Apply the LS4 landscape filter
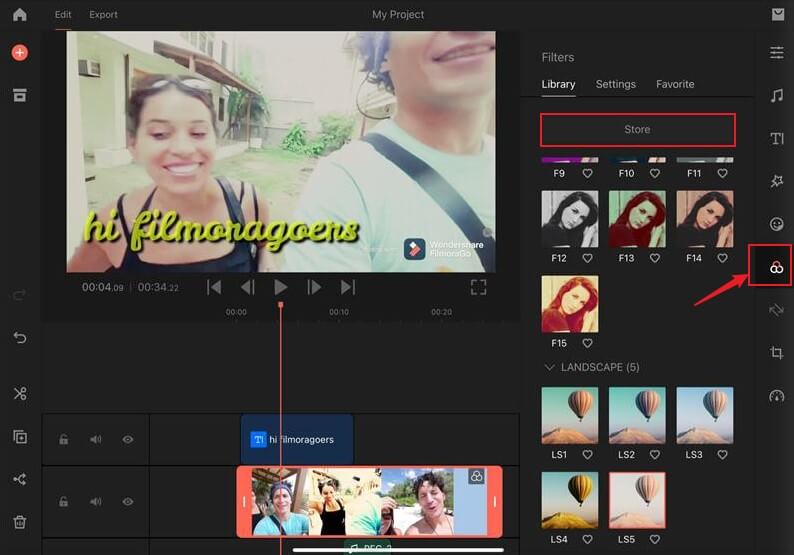The width and height of the screenshot is (794, 555). pos(570,500)
